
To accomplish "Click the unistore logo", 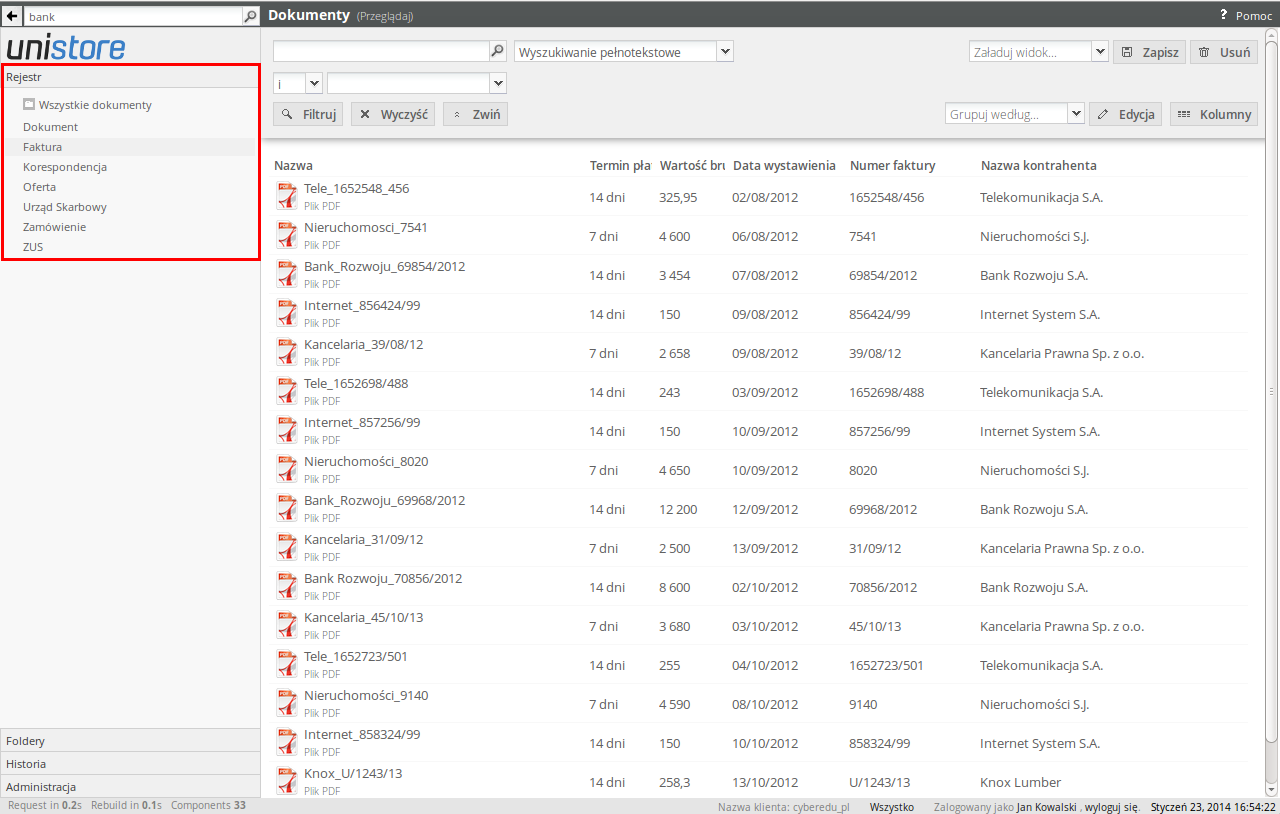I will (x=66, y=47).
